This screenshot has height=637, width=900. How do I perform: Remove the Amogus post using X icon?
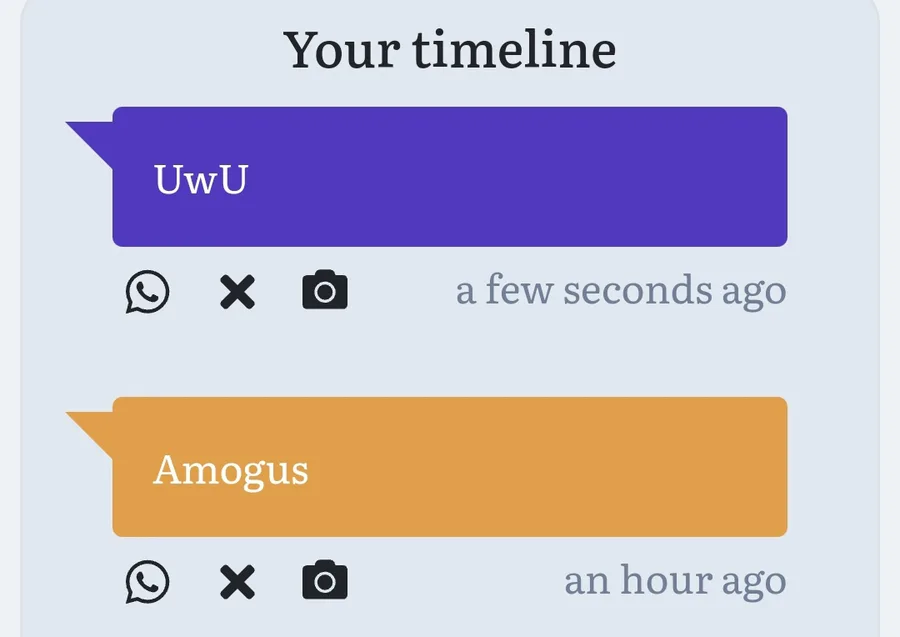(x=237, y=582)
